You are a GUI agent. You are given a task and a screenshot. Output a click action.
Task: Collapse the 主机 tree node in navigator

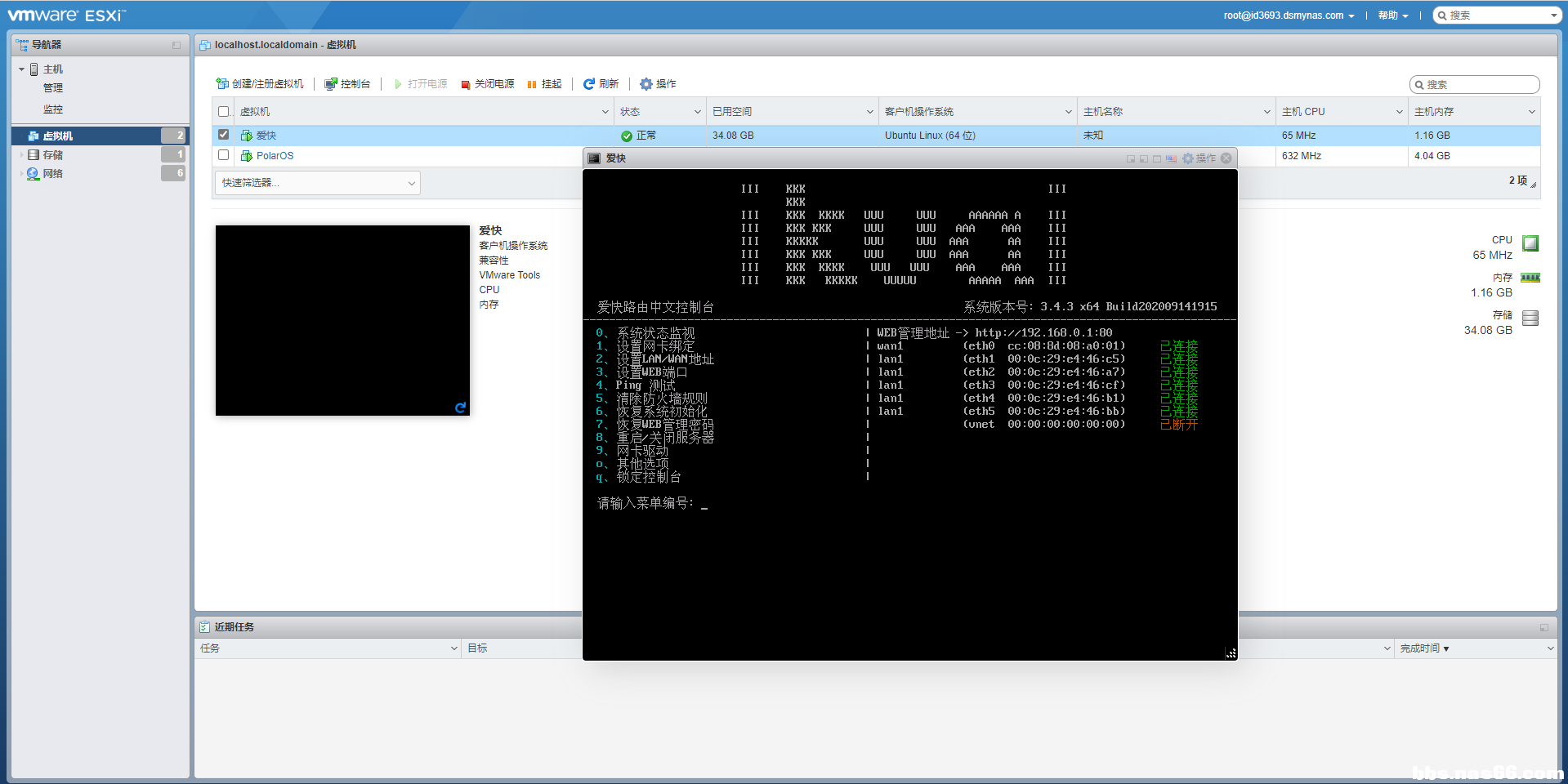21,69
